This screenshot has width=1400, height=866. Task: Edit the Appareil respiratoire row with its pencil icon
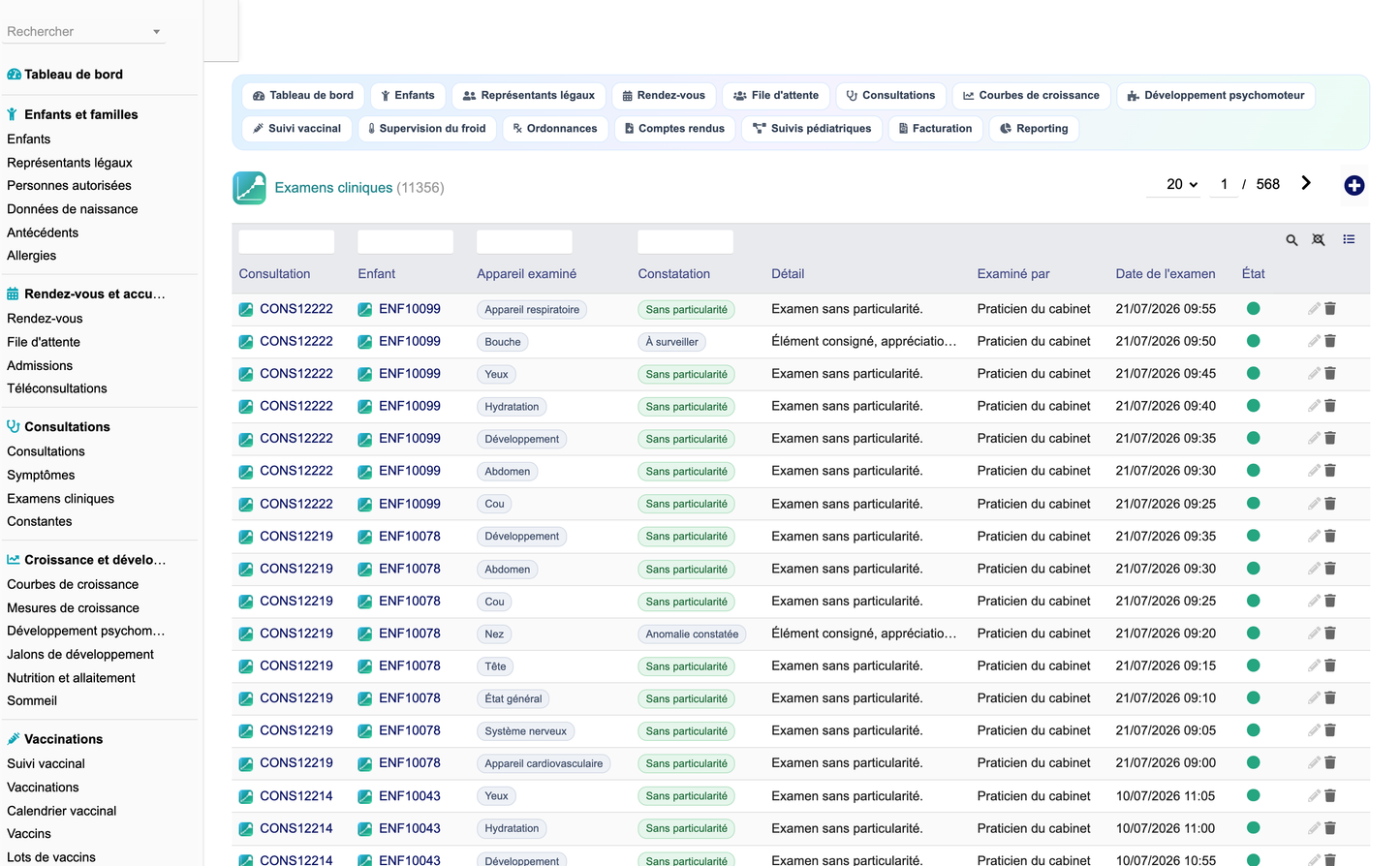(1314, 309)
